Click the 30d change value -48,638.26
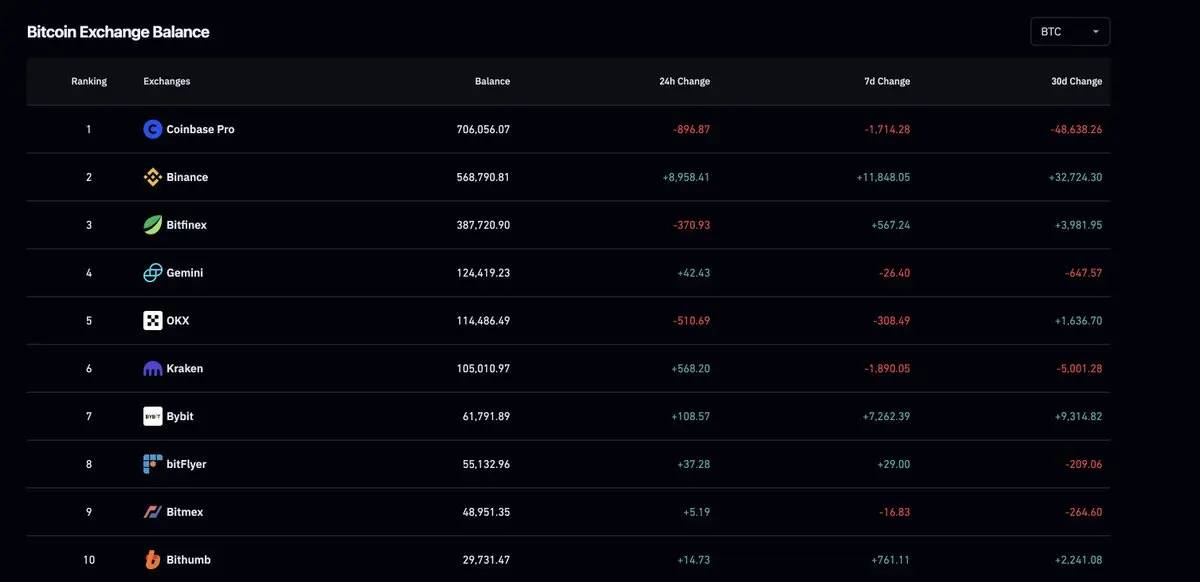Screen dimensions: 1200x582 pos(1077,129)
